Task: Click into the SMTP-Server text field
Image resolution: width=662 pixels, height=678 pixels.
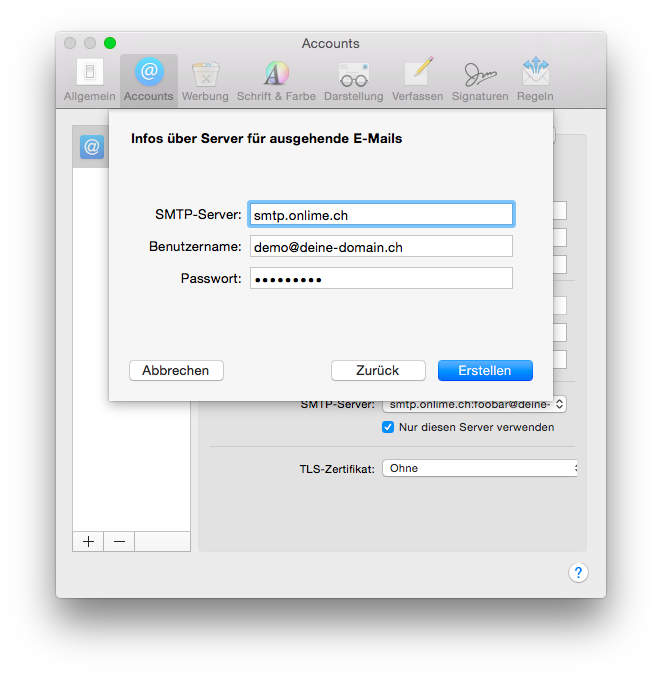Action: pos(380,214)
